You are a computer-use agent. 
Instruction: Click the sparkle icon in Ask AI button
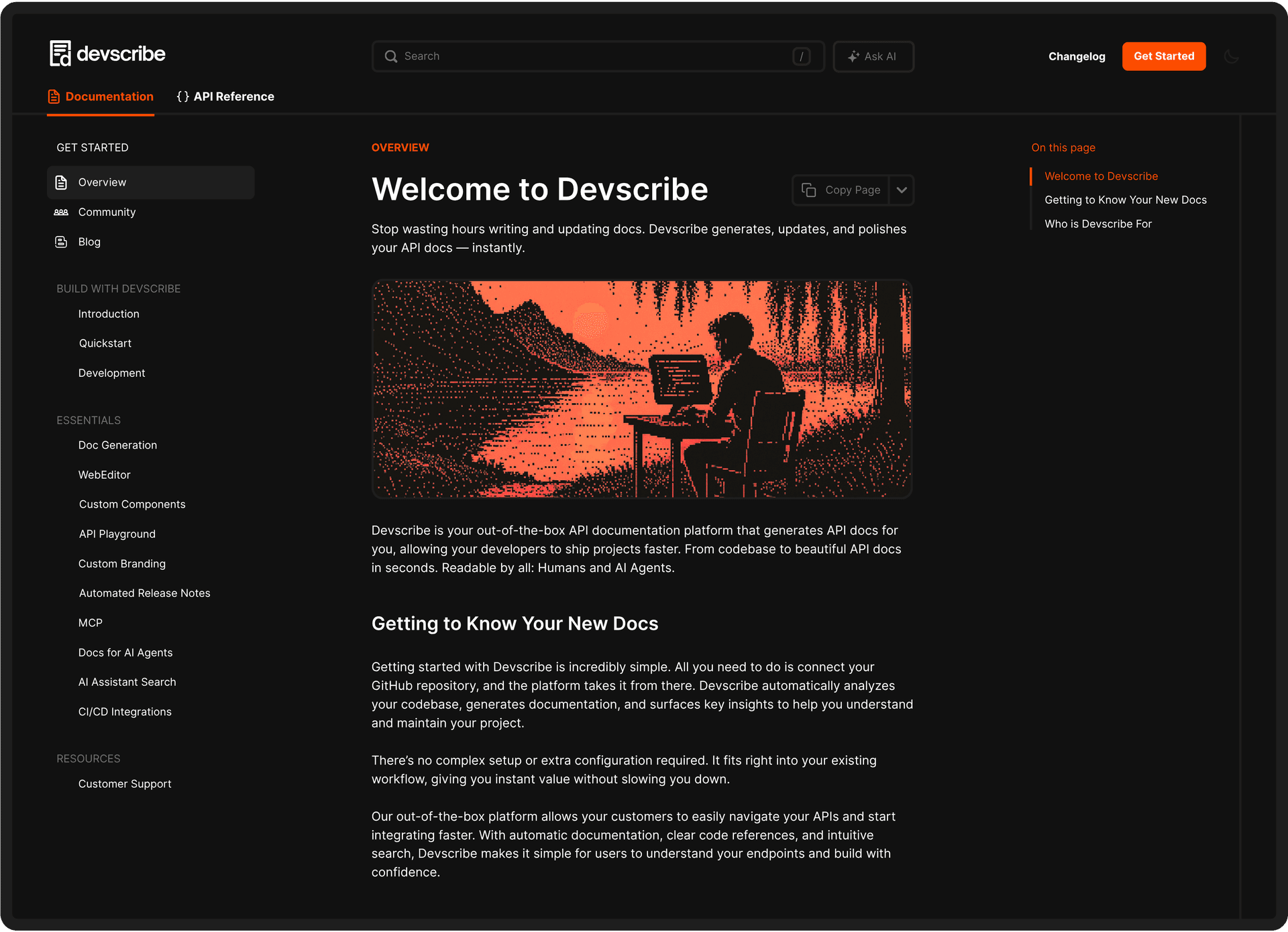pos(853,56)
